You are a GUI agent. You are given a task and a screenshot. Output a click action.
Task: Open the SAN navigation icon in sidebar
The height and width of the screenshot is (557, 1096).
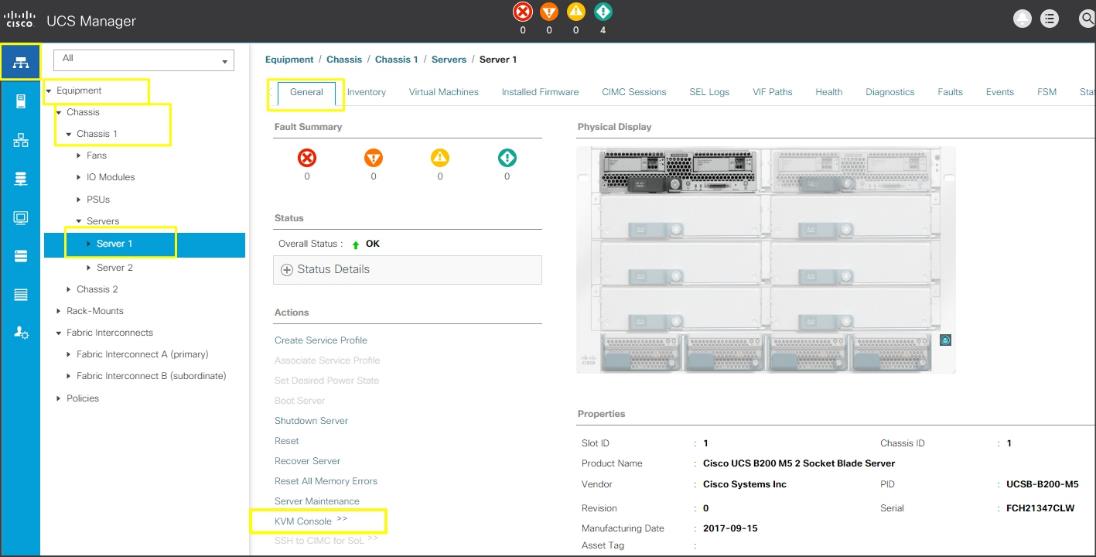pyautogui.click(x=20, y=179)
